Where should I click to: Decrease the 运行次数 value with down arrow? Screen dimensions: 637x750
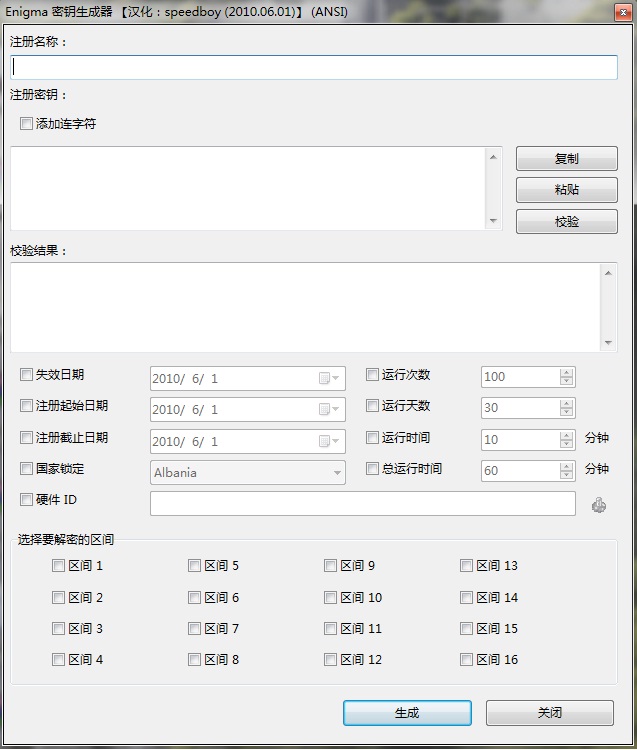coord(566,381)
